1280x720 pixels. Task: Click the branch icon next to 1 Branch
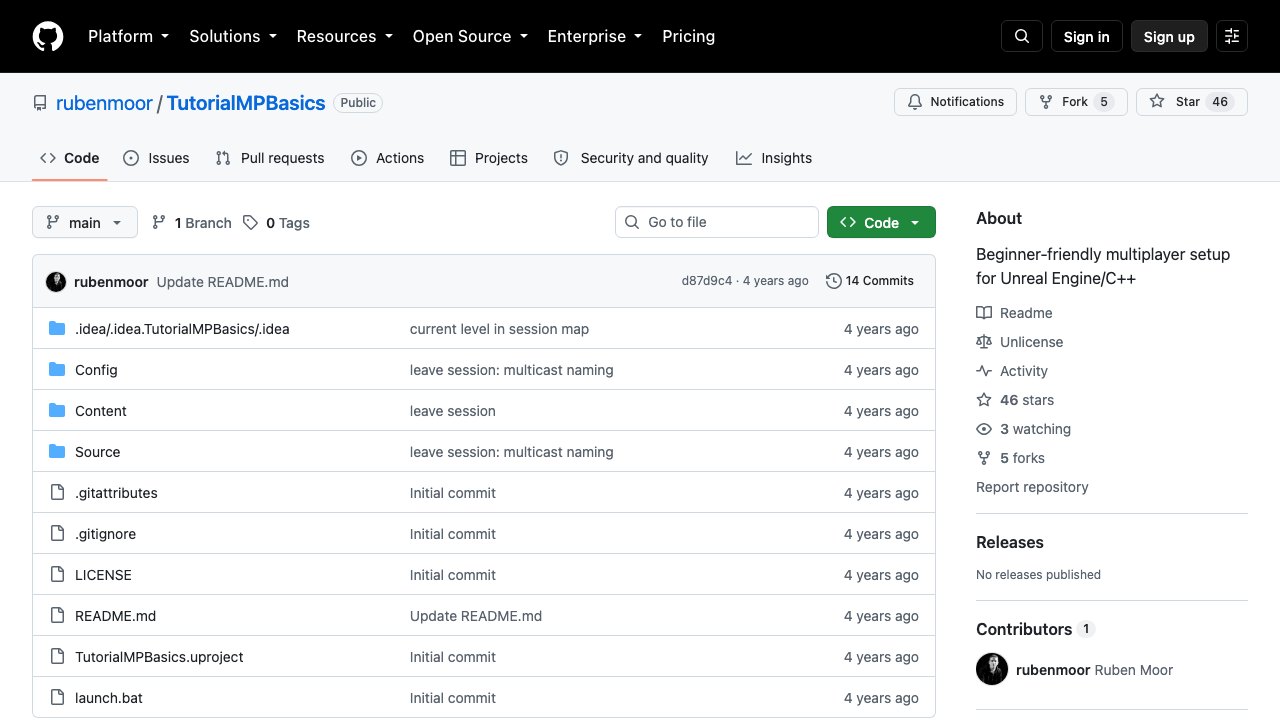point(159,223)
